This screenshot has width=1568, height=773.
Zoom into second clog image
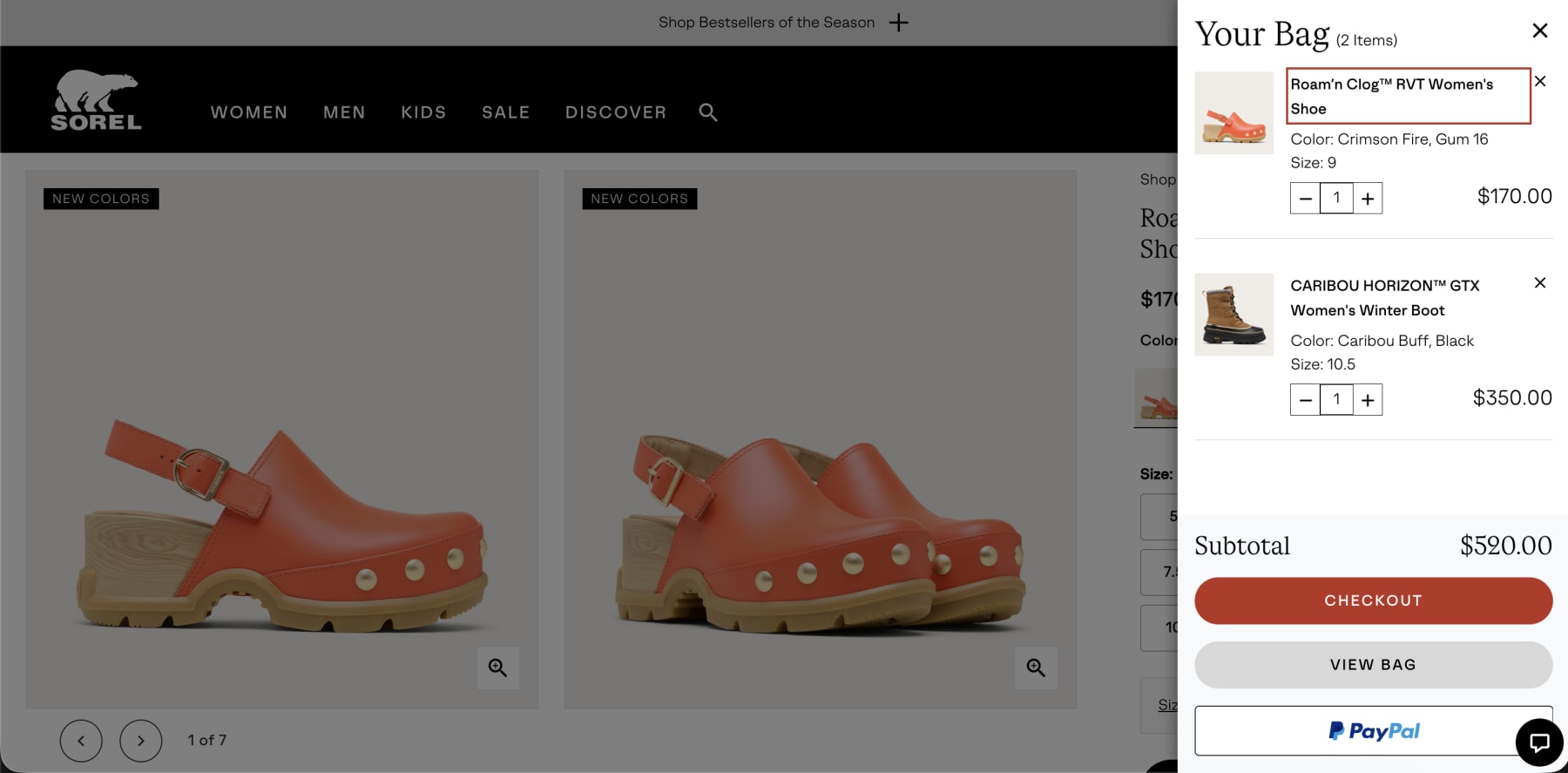click(x=1036, y=668)
